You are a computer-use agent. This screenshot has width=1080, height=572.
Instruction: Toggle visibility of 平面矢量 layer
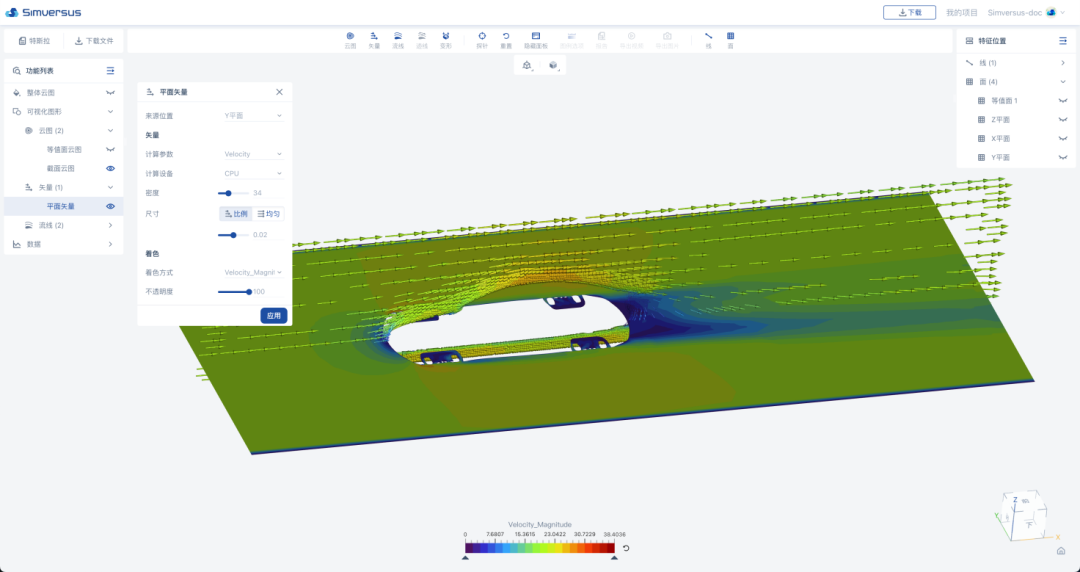[111, 206]
